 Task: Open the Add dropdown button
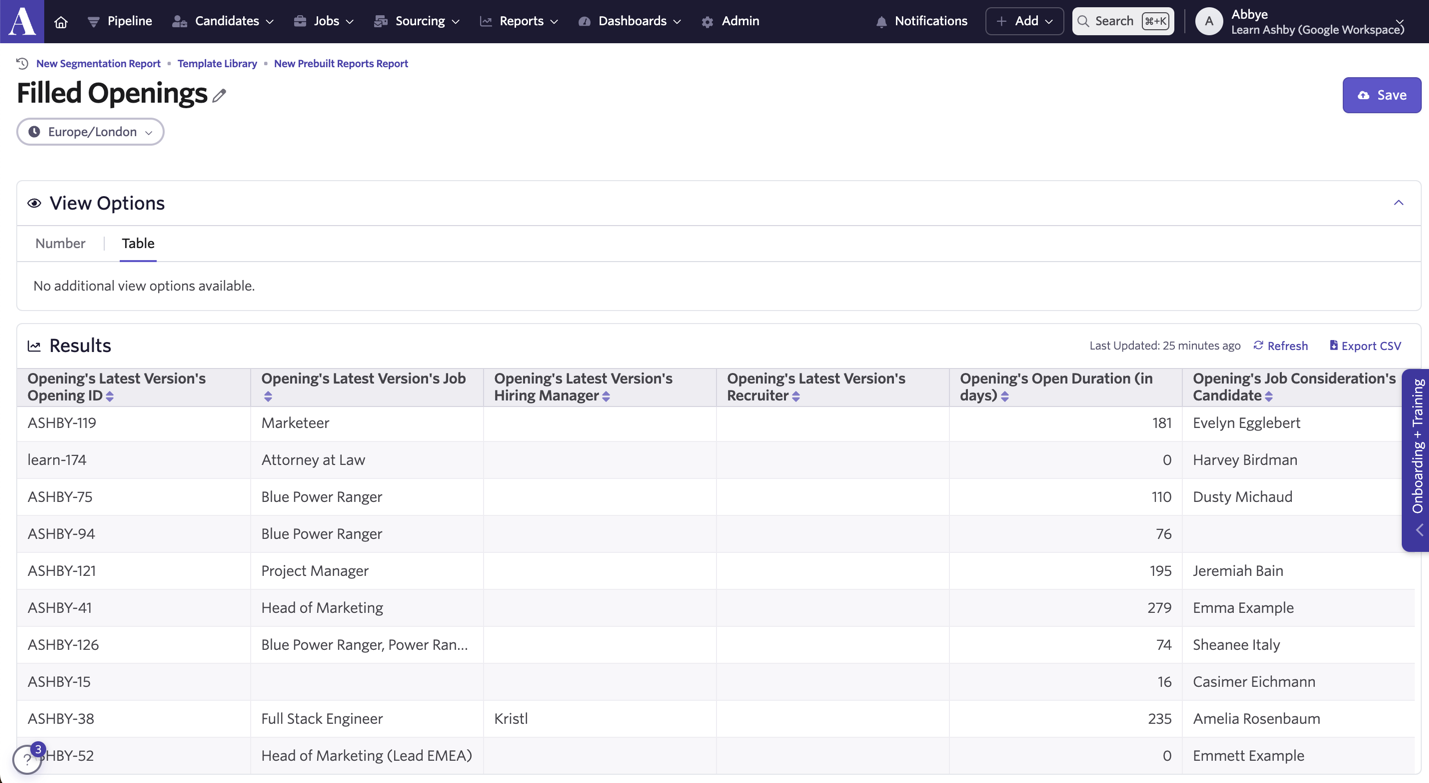(1024, 21)
